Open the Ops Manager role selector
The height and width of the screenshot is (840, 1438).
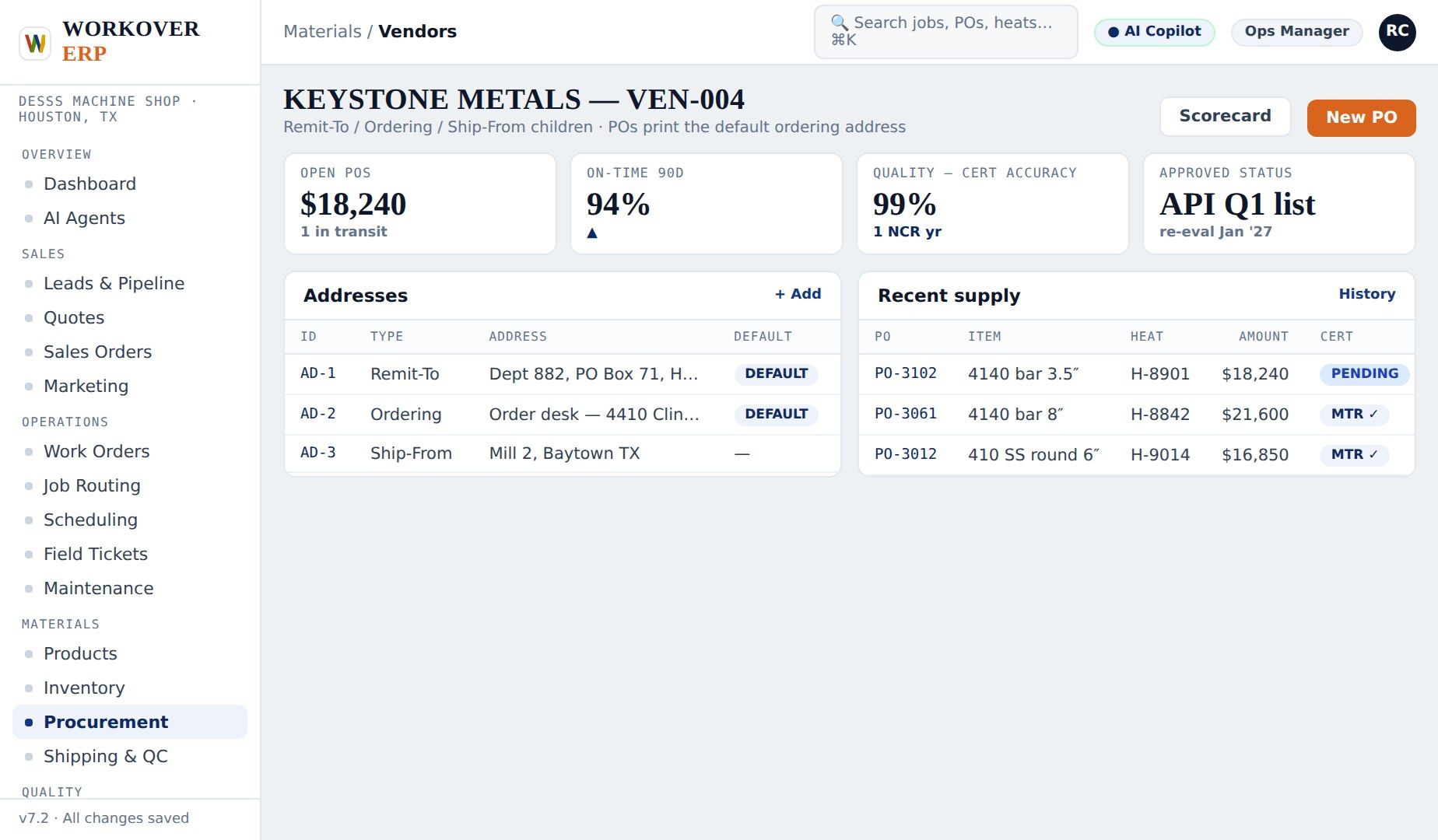pos(1296,32)
